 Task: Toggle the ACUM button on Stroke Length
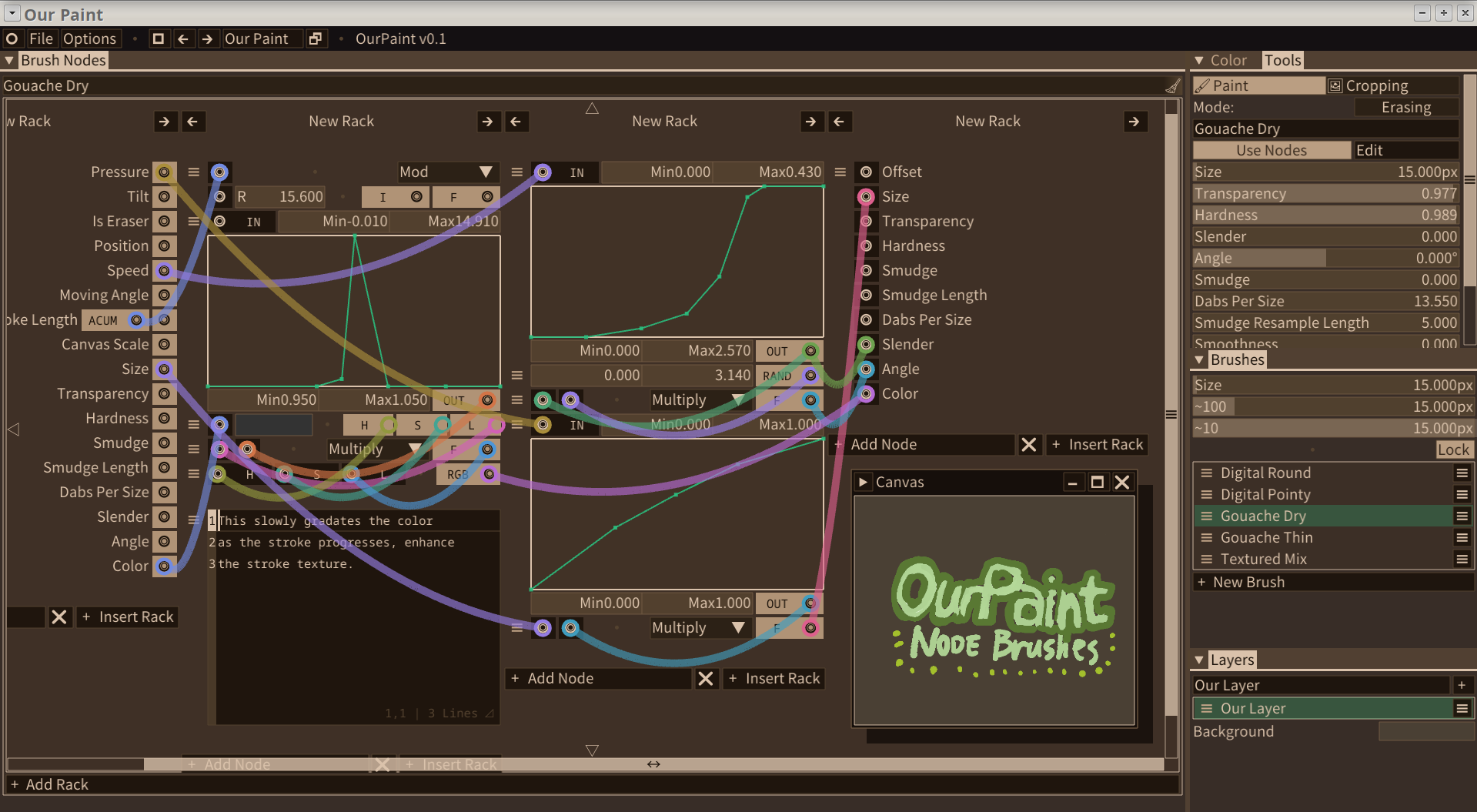point(103,320)
